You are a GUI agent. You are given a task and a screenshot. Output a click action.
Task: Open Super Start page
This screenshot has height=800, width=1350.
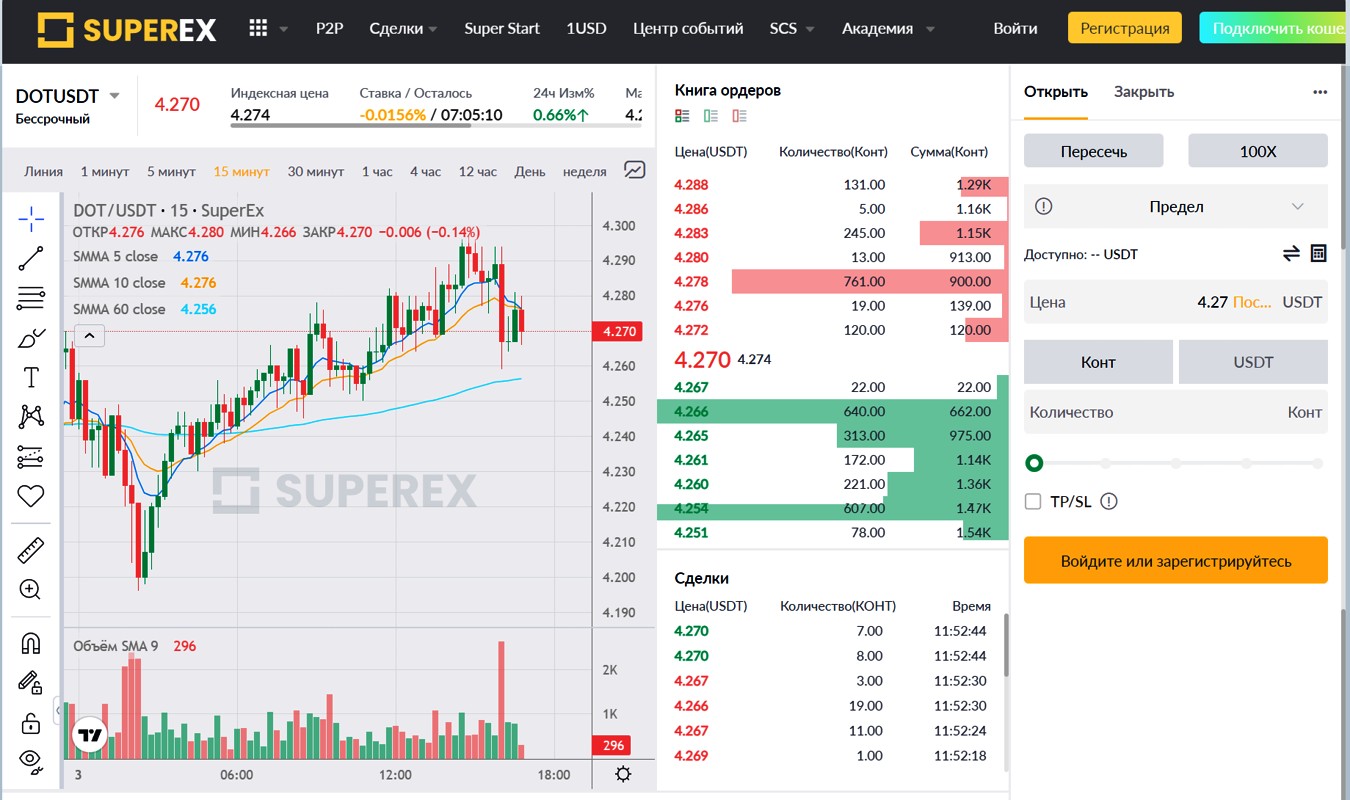tap(502, 29)
